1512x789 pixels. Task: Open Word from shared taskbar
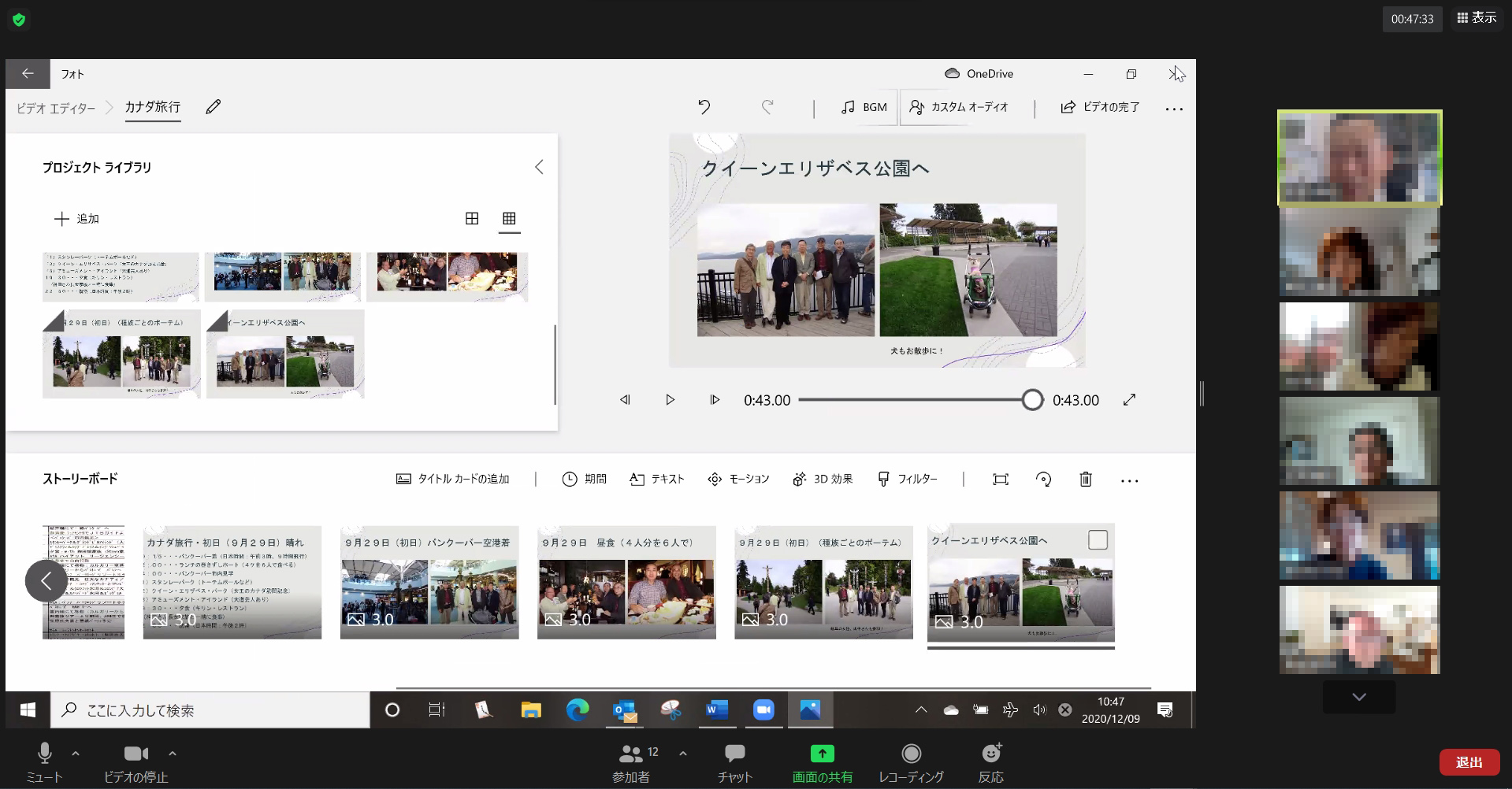[716, 710]
